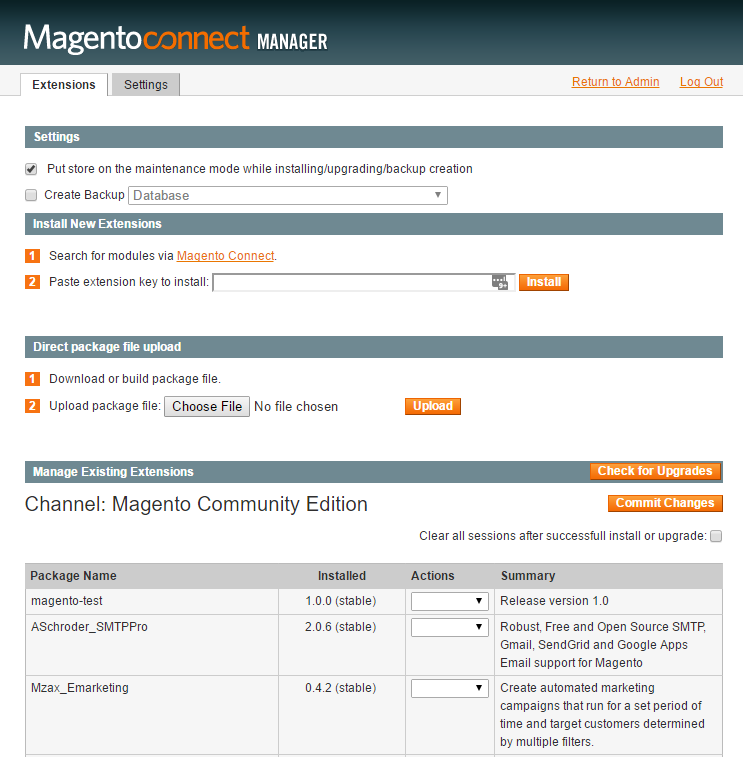
Task: Click the Package Name column header
Action: point(73,576)
